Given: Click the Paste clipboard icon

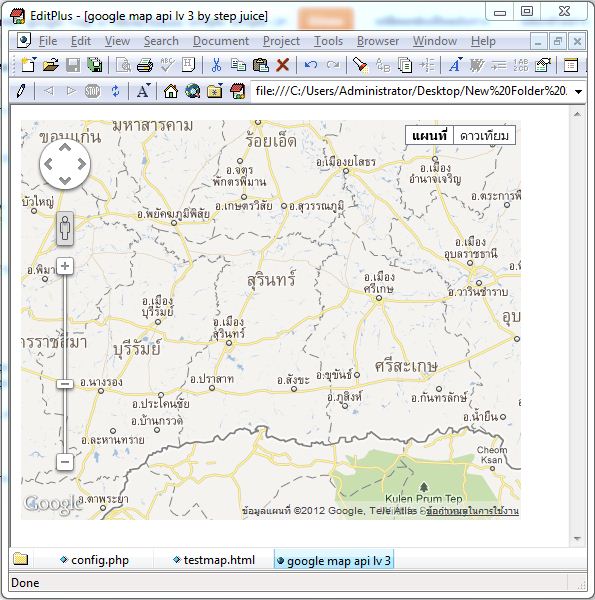Looking at the screenshot, I should [x=261, y=65].
